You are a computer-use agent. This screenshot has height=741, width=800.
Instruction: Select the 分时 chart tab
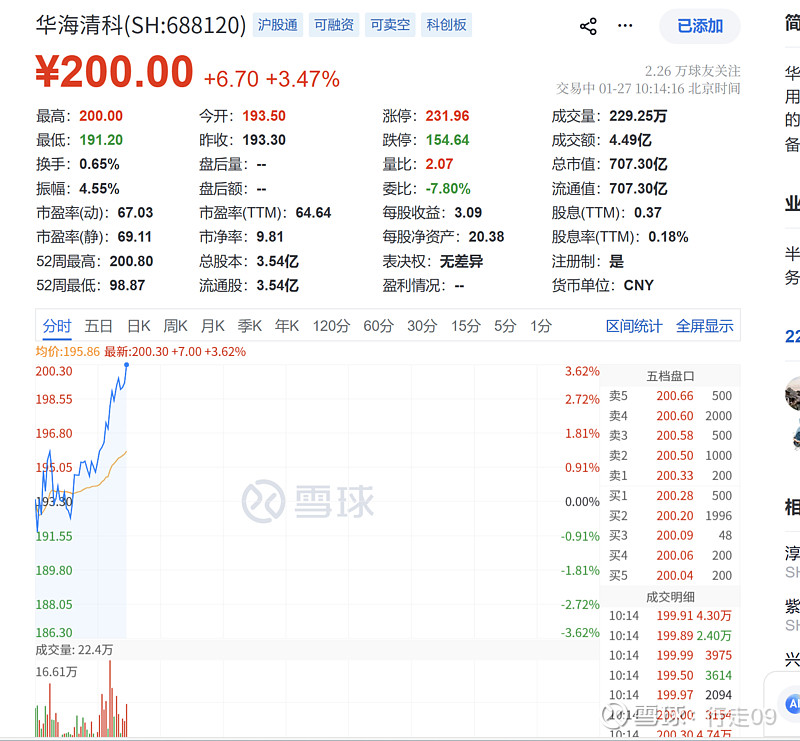57,326
